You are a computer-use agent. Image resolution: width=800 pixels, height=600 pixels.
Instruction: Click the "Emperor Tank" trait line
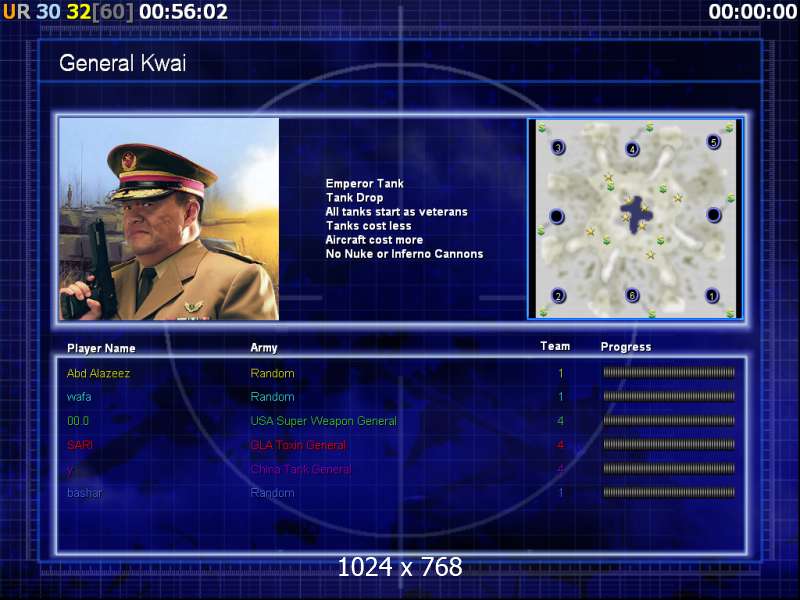[364, 183]
